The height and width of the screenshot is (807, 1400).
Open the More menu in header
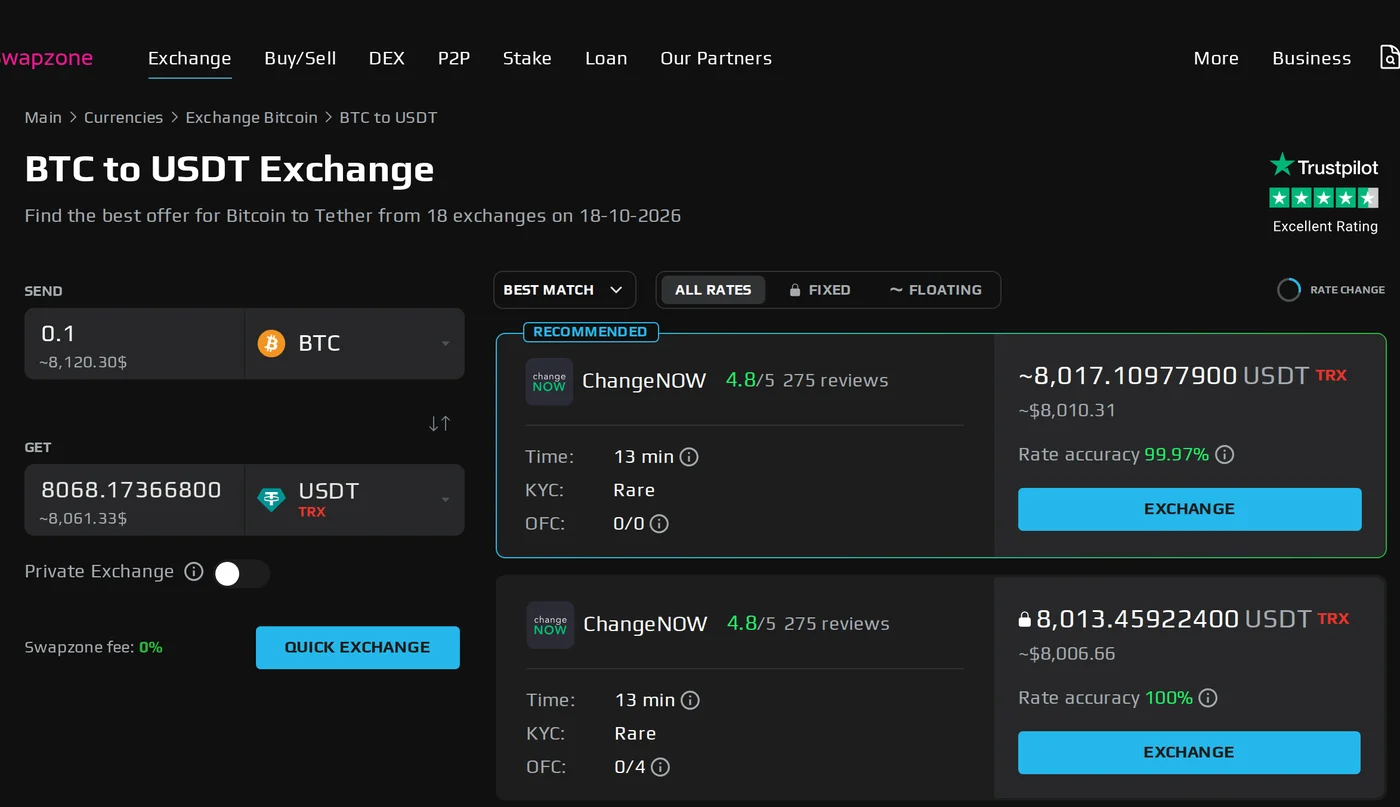tap(1216, 58)
